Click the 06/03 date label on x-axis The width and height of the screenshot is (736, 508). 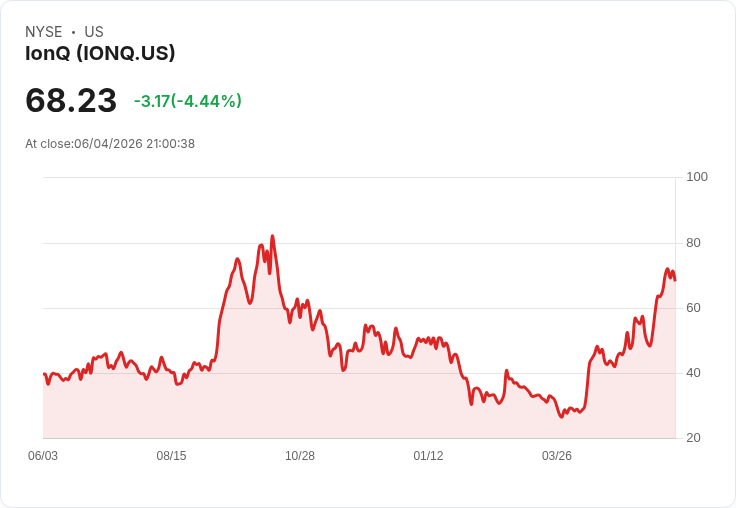[43, 456]
